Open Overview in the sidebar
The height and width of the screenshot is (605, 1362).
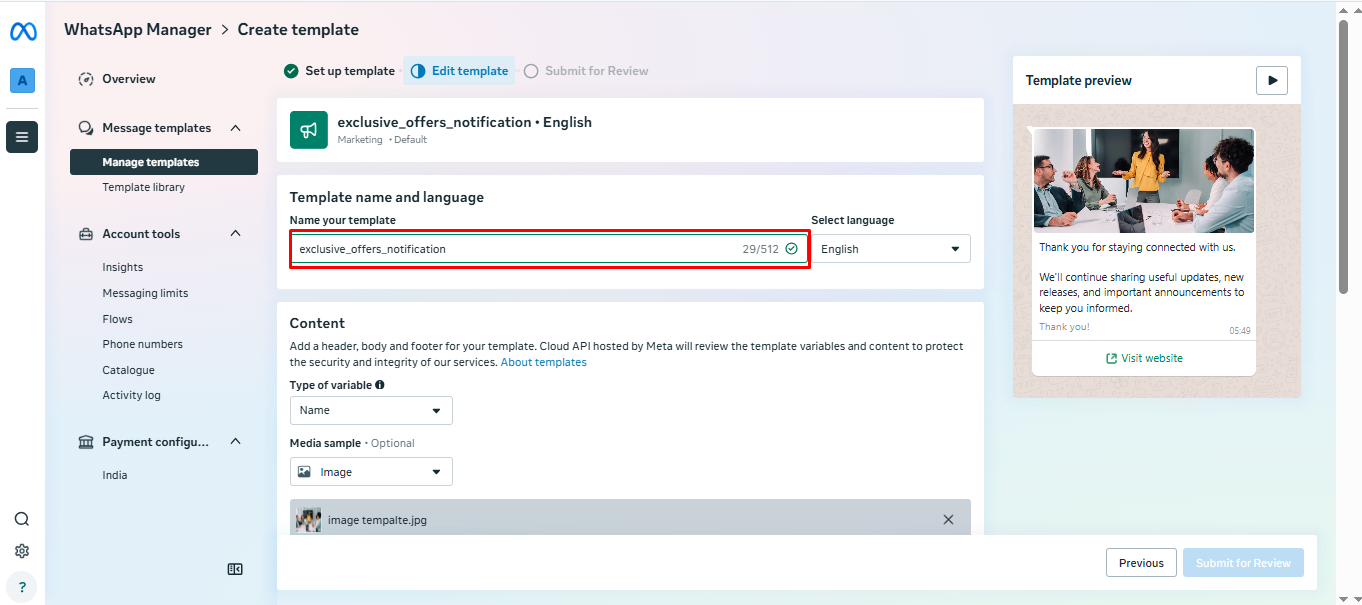[x=129, y=79]
